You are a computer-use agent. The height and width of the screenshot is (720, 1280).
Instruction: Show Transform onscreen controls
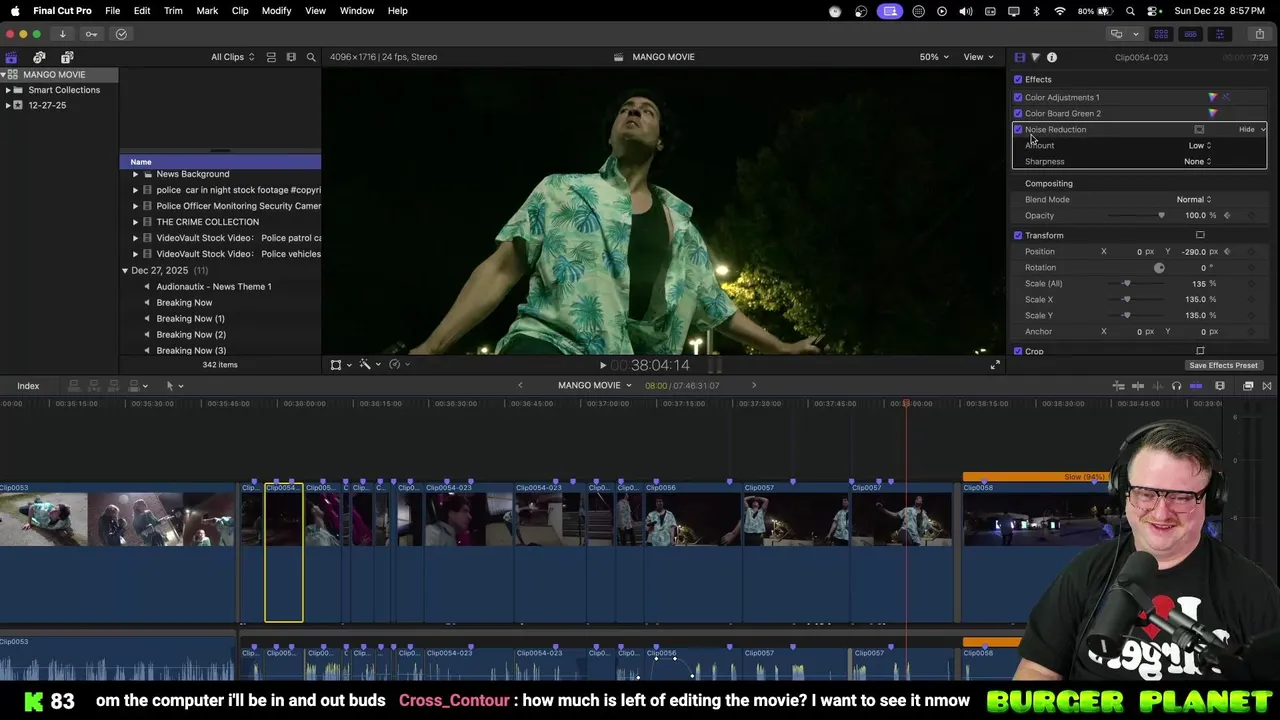(x=1200, y=235)
